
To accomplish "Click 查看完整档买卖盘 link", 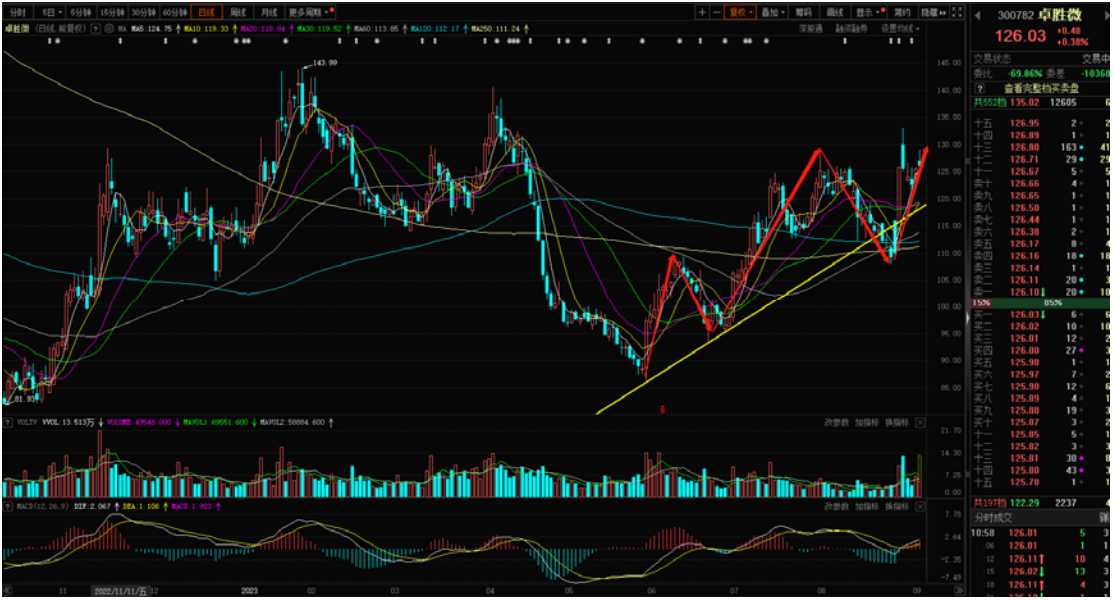I will (x=1041, y=88).
